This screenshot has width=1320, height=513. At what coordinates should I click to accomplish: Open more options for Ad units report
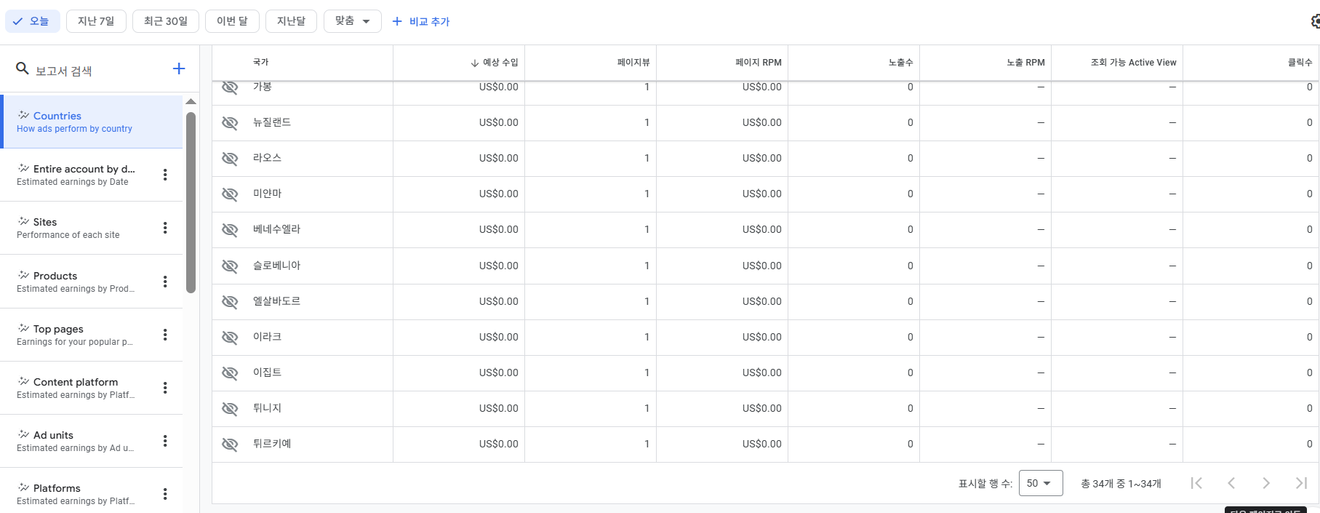165,441
